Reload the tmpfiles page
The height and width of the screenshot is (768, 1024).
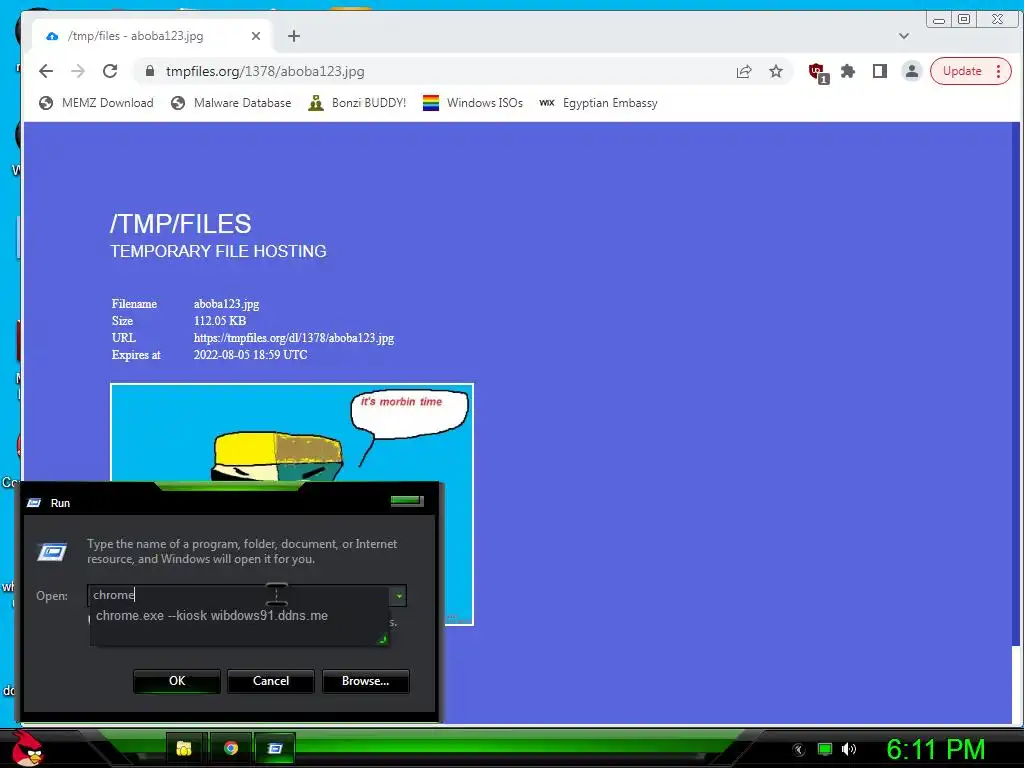[x=110, y=71]
